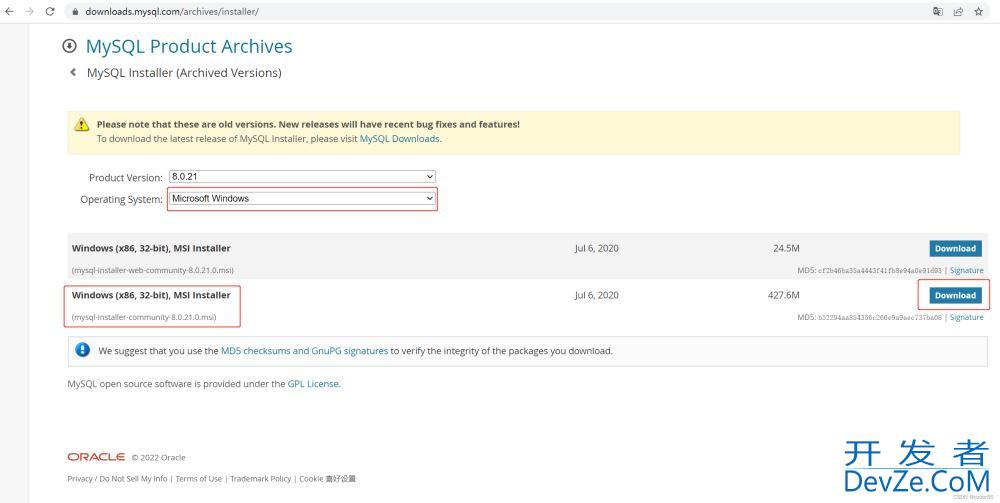Click the browser forward arrow

tap(29, 11)
